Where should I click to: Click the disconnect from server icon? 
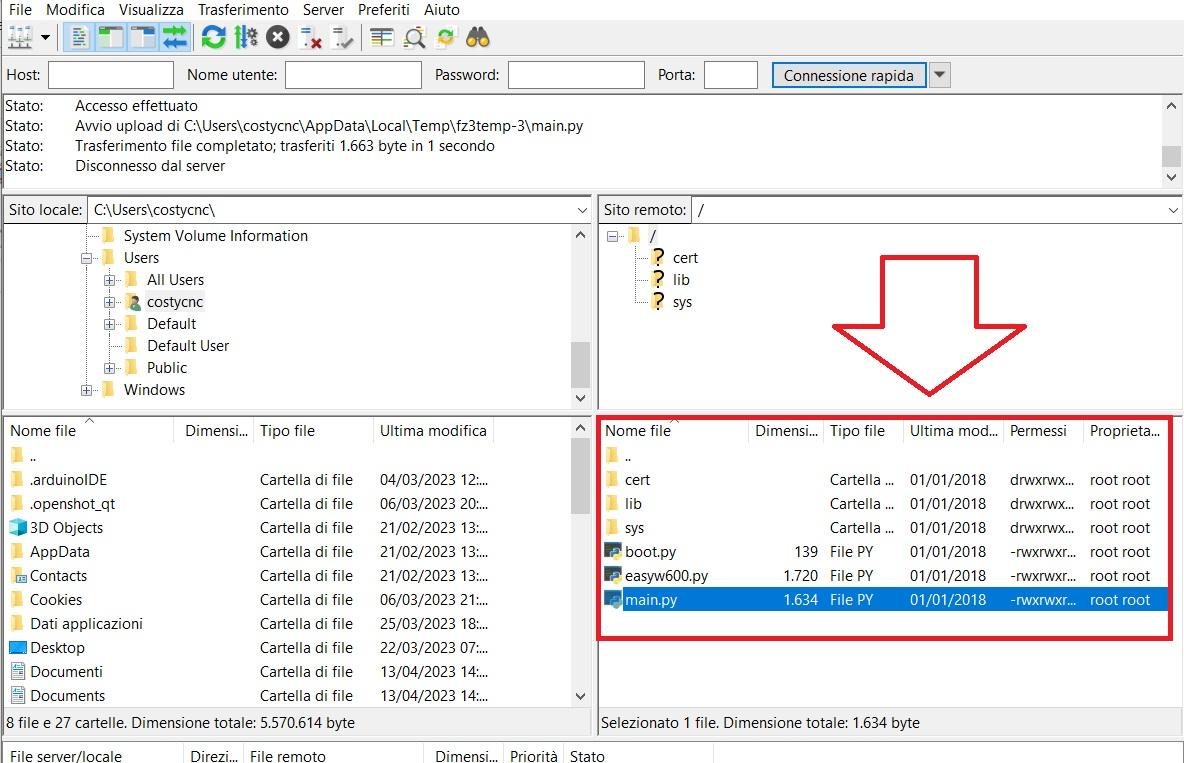click(310, 37)
